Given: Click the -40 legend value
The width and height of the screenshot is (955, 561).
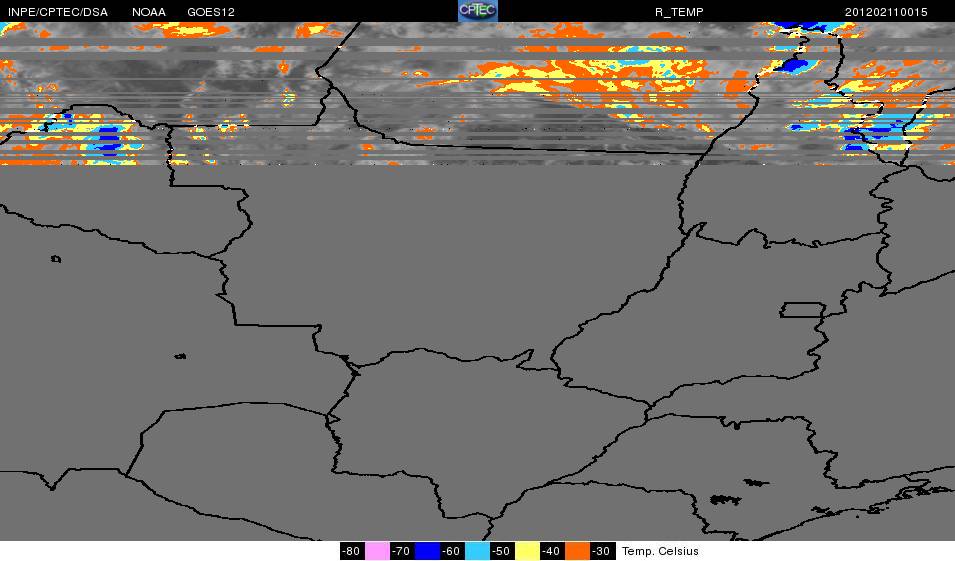Looking at the screenshot, I should tap(552, 551).
